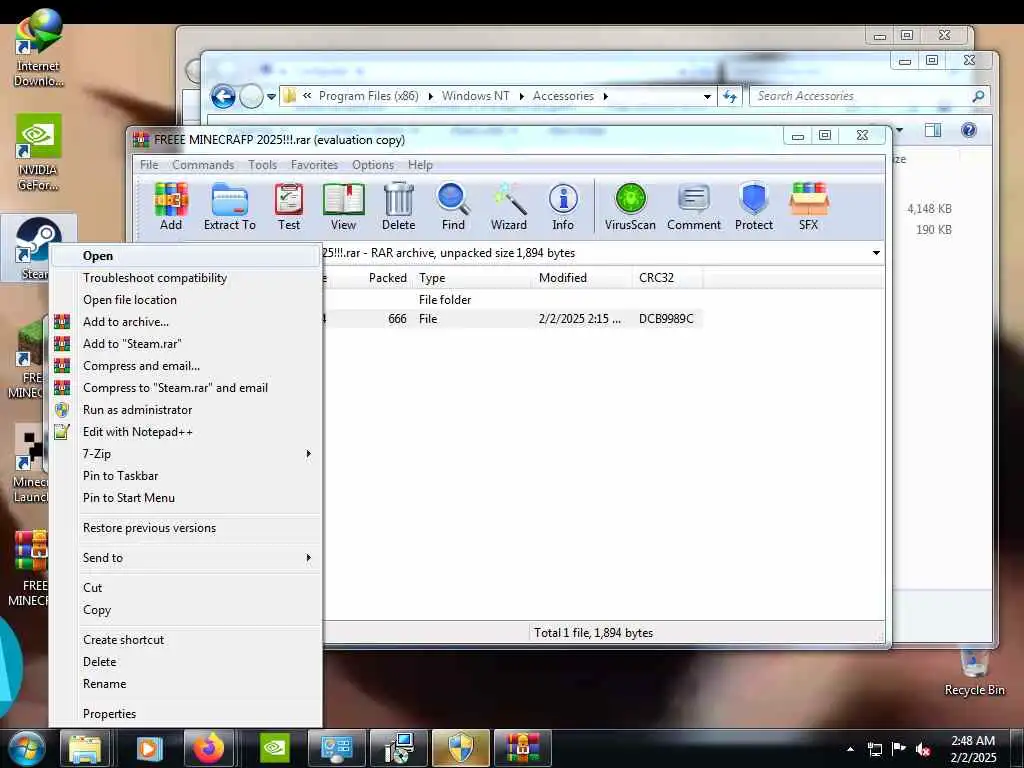Viewport: 1024px width, 768px height.
Task: Toggle Explorer preview pane icon
Action: coord(933,130)
